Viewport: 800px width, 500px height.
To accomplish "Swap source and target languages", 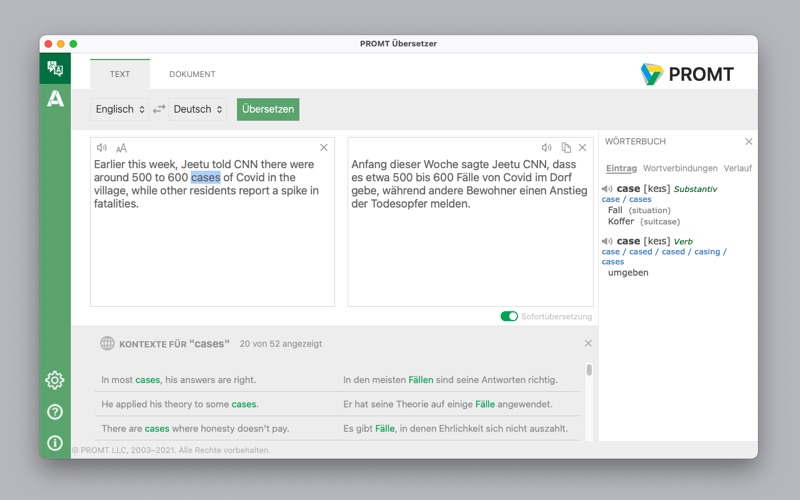I will (x=159, y=109).
